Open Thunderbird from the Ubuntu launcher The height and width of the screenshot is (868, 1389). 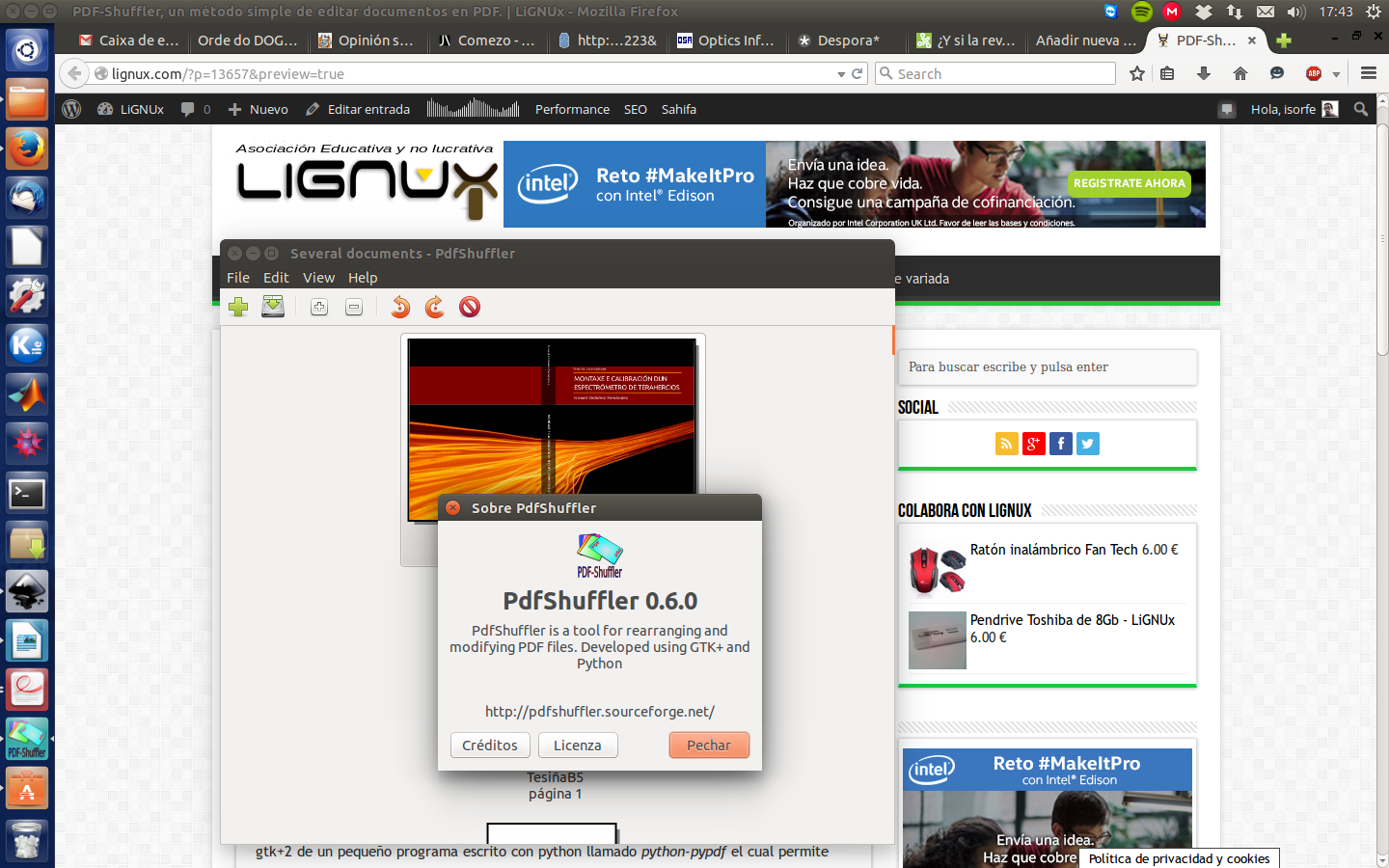coord(27,197)
